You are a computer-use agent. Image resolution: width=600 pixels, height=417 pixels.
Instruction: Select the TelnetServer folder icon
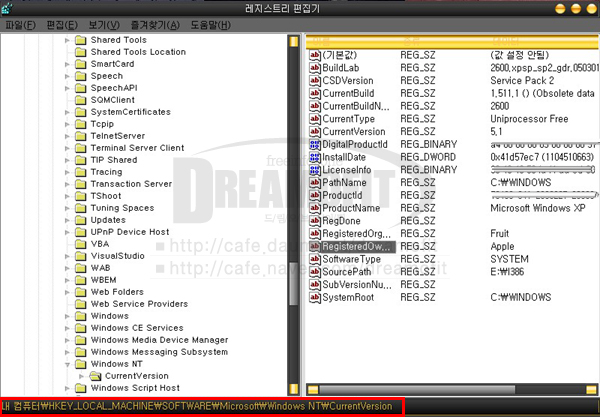pos(80,136)
